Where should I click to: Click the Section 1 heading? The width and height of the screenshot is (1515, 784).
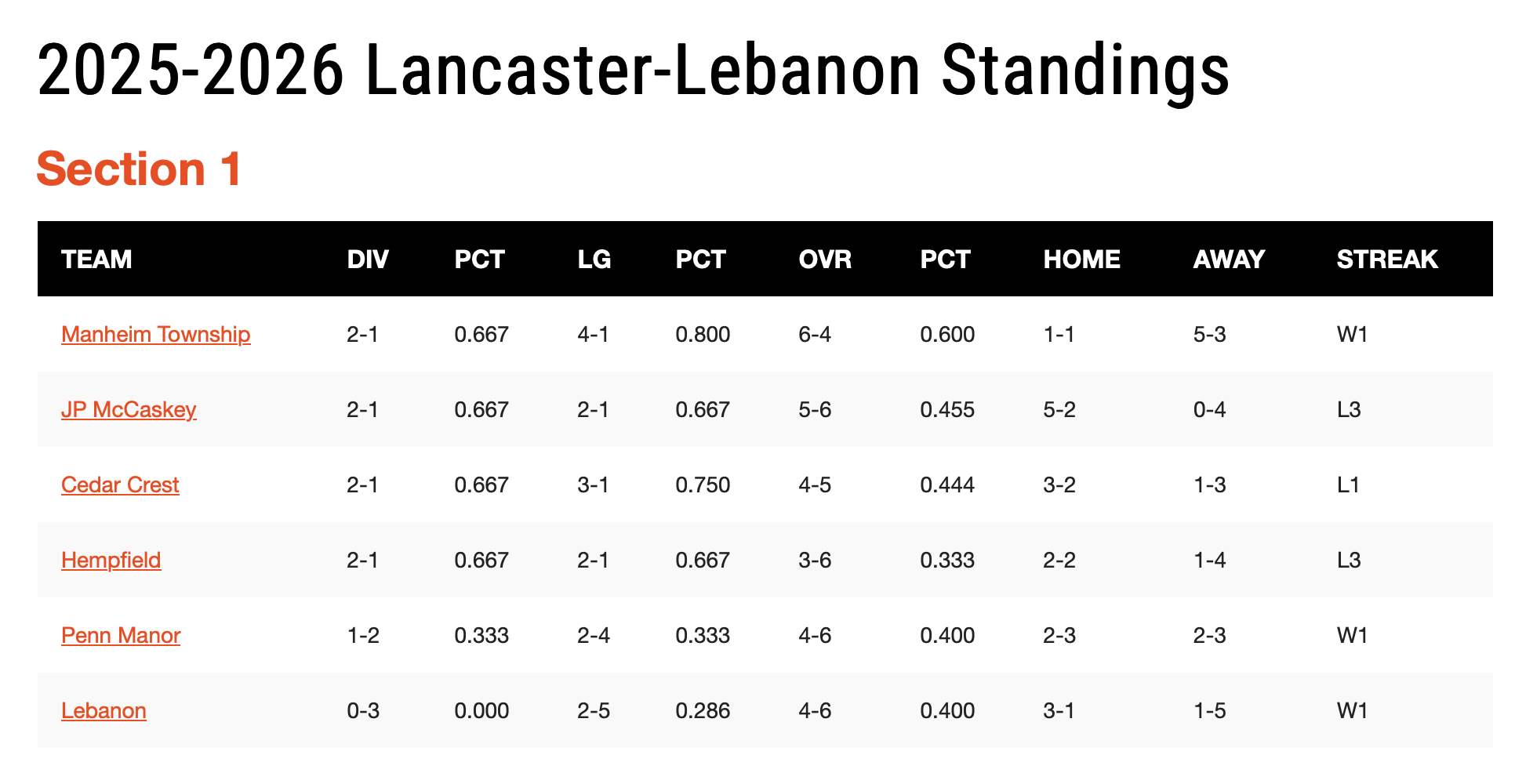click(139, 169)
